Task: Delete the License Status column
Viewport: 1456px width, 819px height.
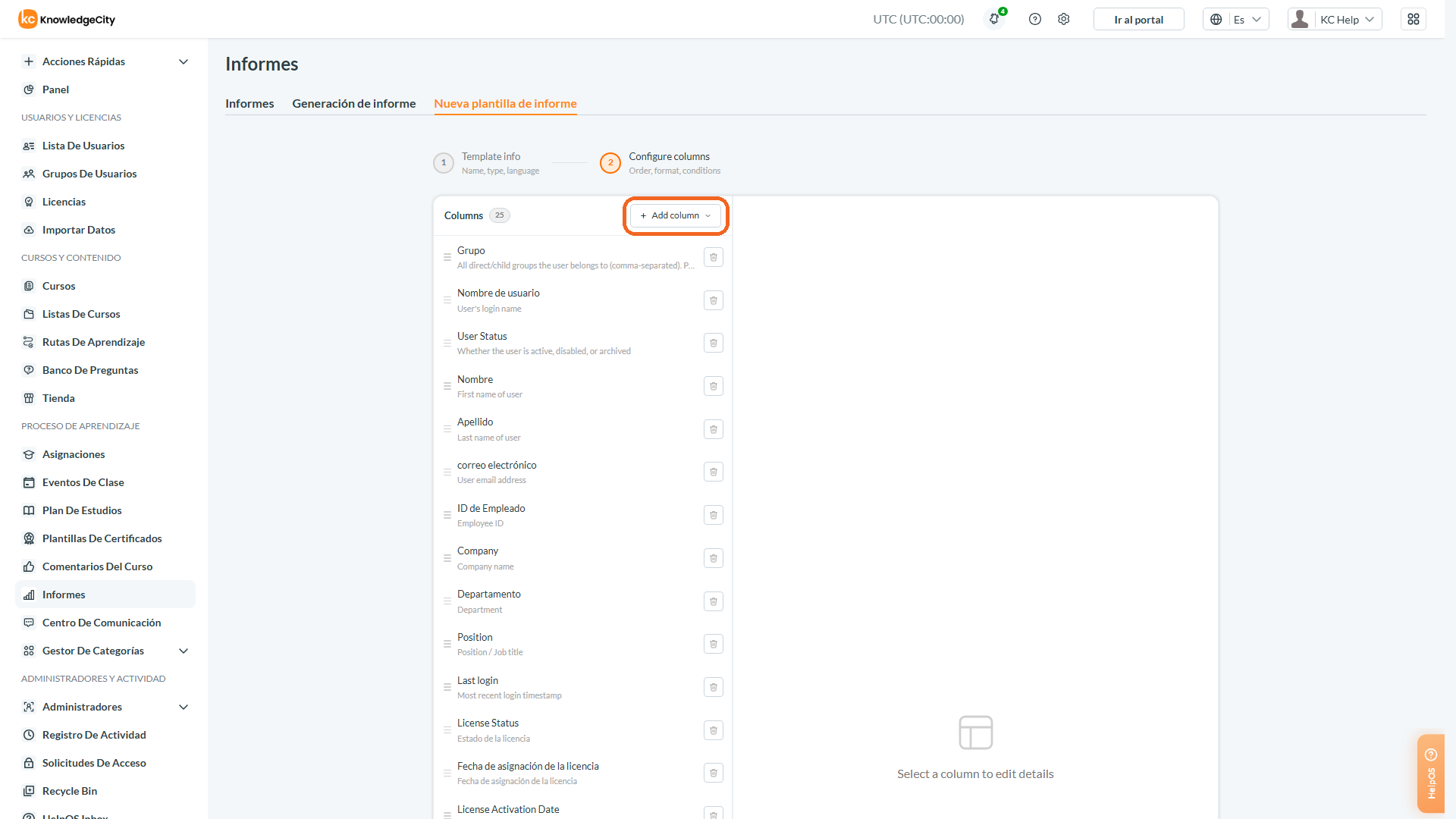Action: 713,730
